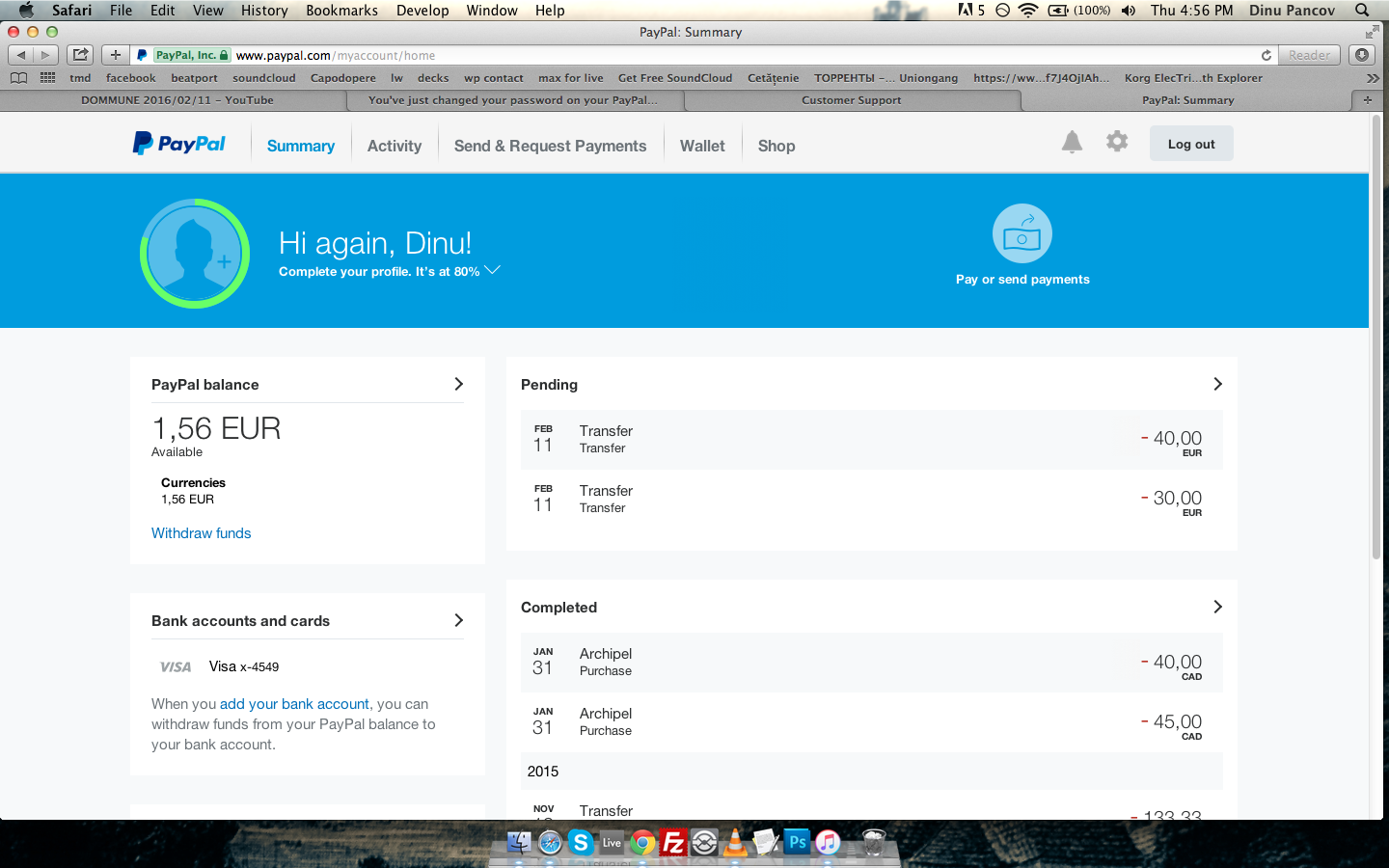Screen dimensions: 1389x868
Task: Switch to DOMMUNE YouTube browser tab
Action: tap(177, 99)
